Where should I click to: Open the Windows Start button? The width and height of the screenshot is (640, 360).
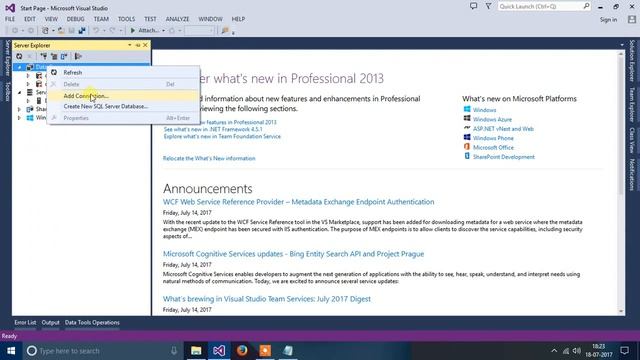coord(11,351)
